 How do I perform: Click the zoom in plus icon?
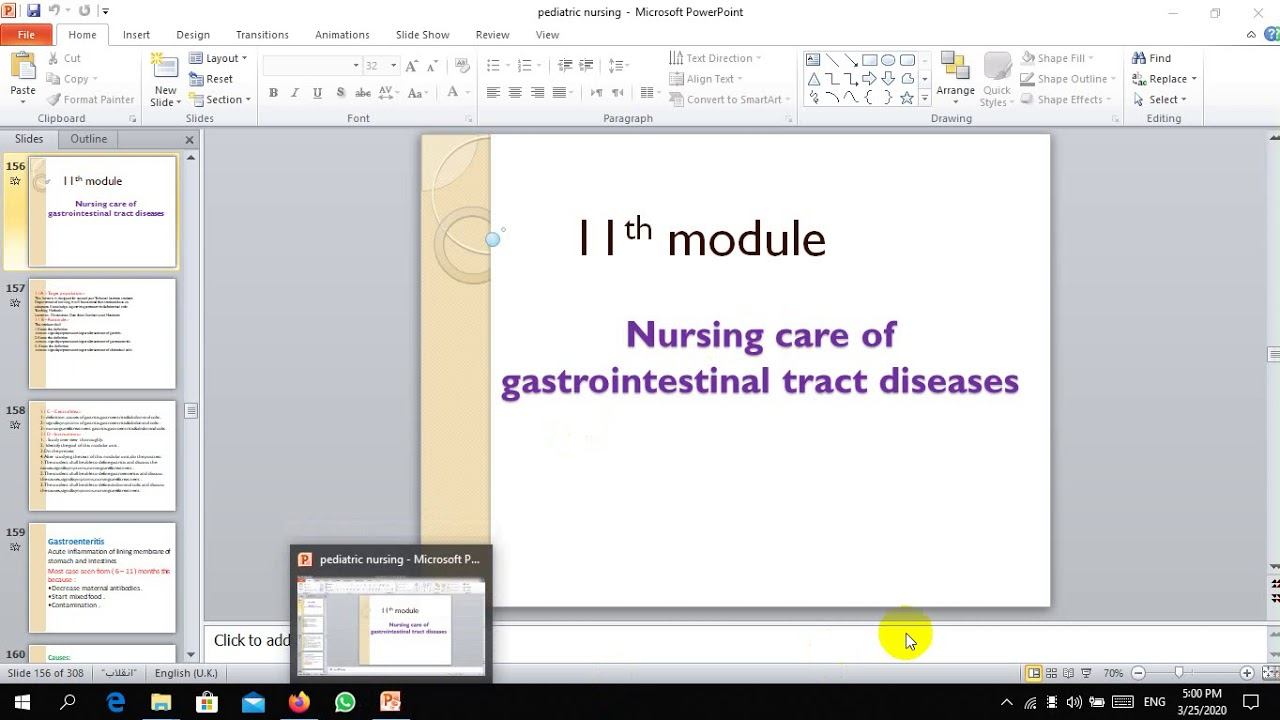[x=1246, y=673]
